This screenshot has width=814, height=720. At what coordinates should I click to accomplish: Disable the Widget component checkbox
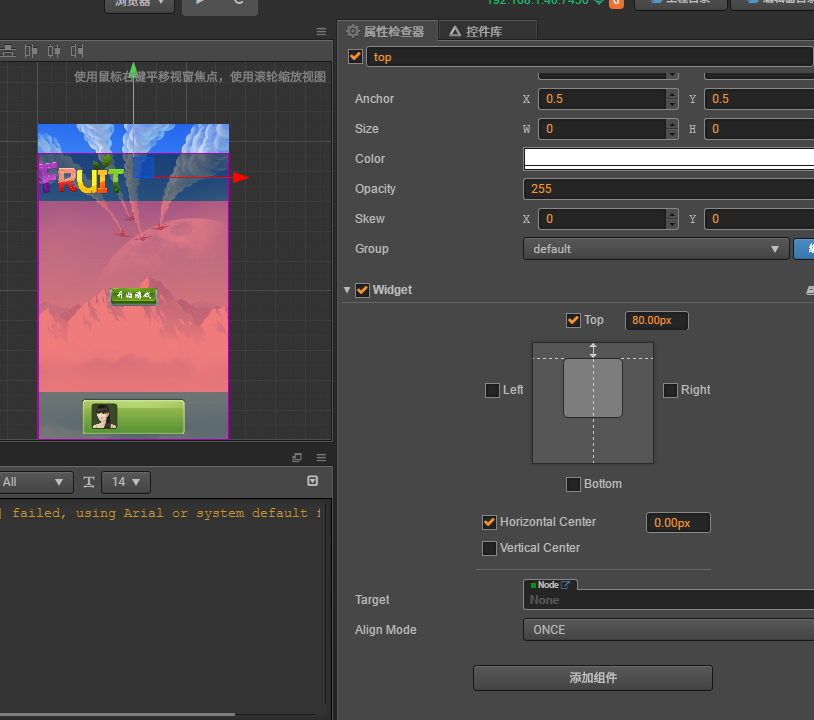(x=363, y=290)
